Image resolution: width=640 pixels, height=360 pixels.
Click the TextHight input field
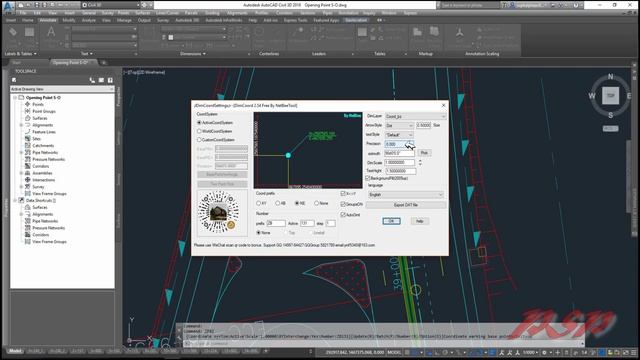coord(400,171)
